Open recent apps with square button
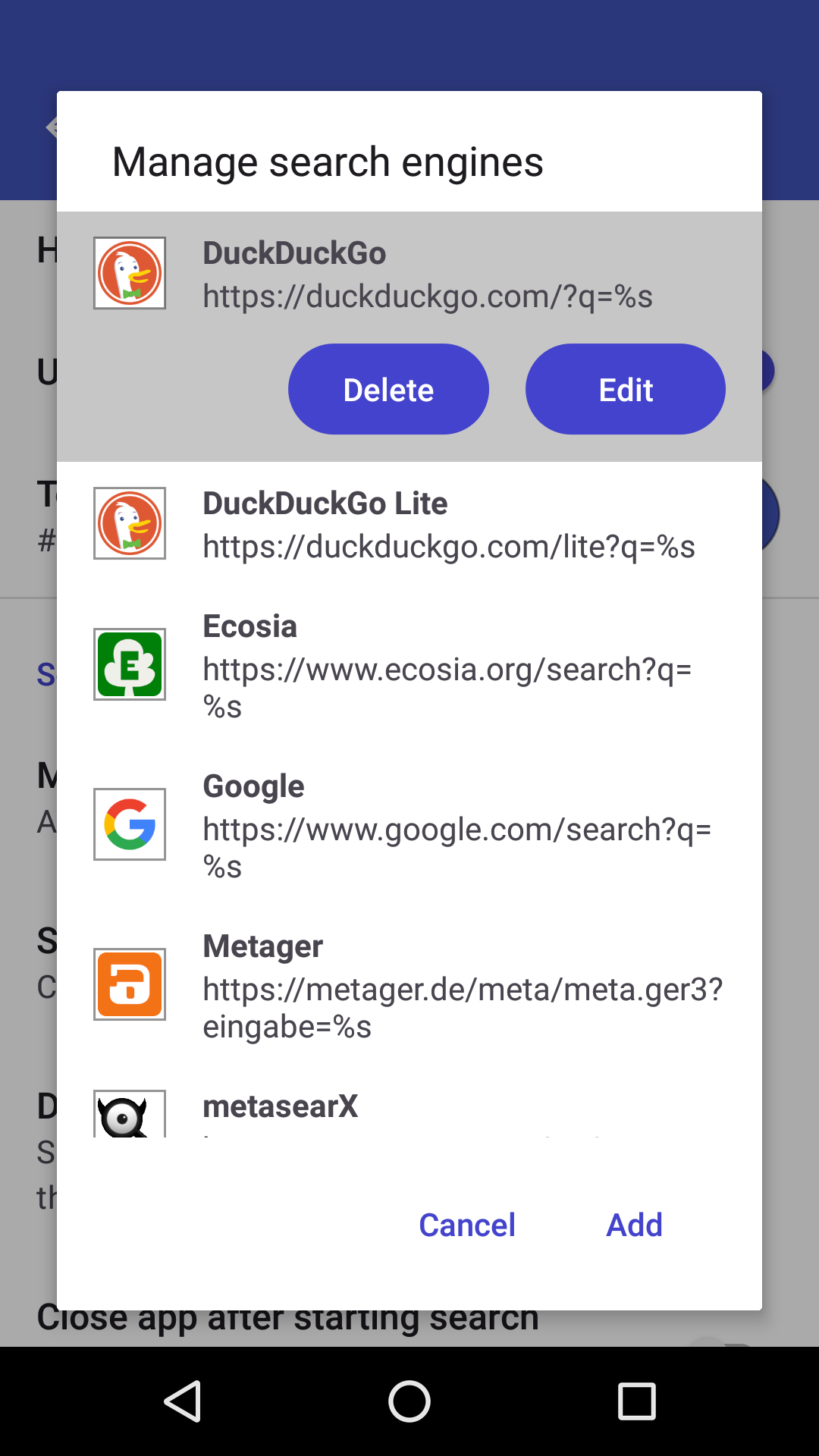 click(636, 1401)
